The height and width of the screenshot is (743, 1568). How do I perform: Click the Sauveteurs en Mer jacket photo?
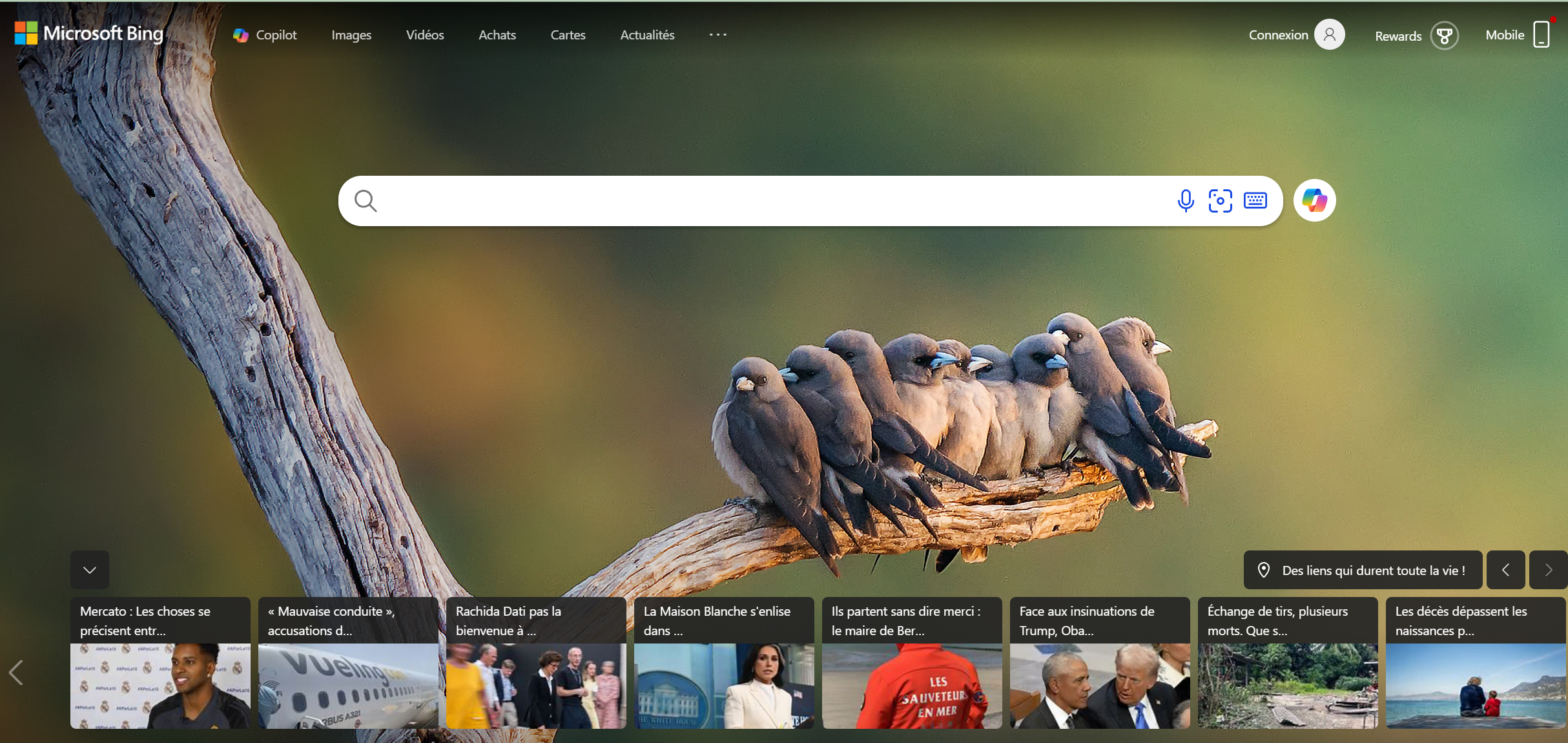(x=912, y=685)
